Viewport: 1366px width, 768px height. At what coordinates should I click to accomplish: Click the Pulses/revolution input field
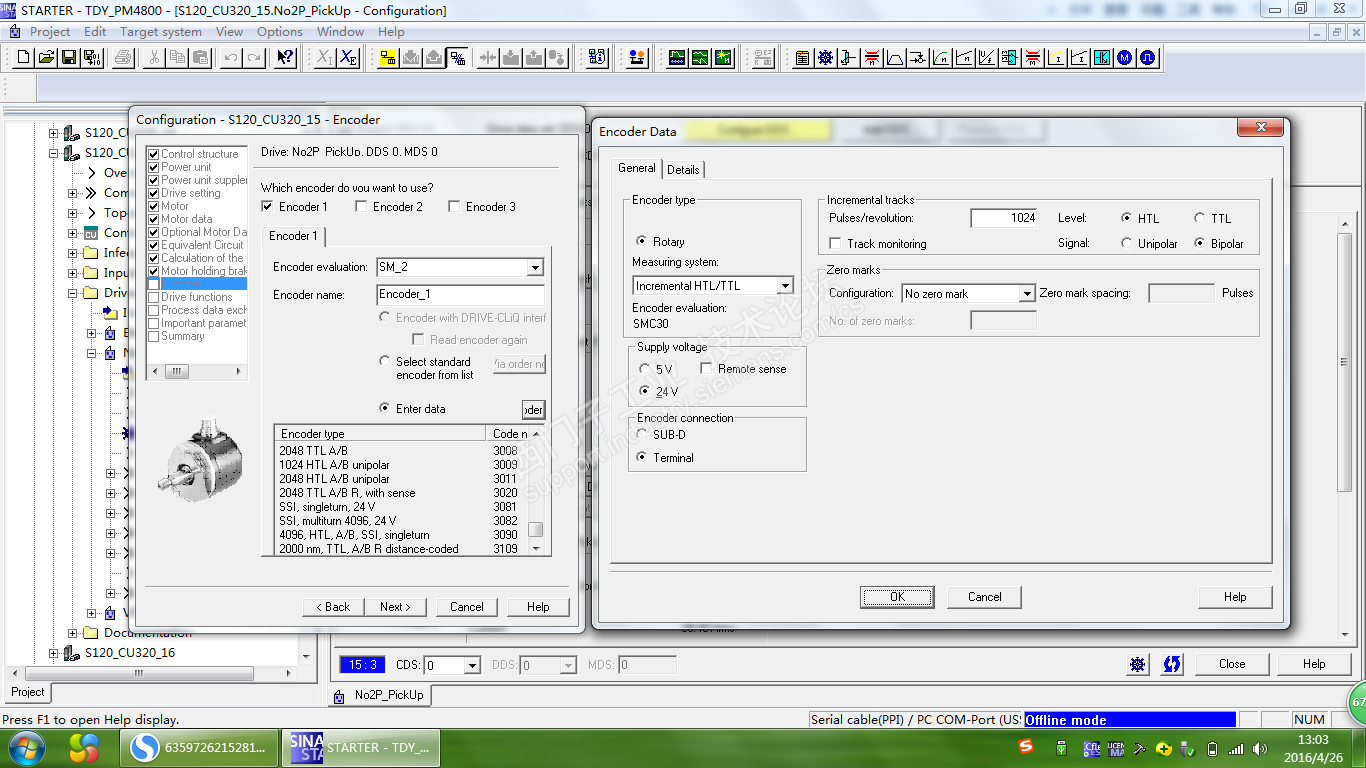pyautogui.click(x=1004, y=218)
